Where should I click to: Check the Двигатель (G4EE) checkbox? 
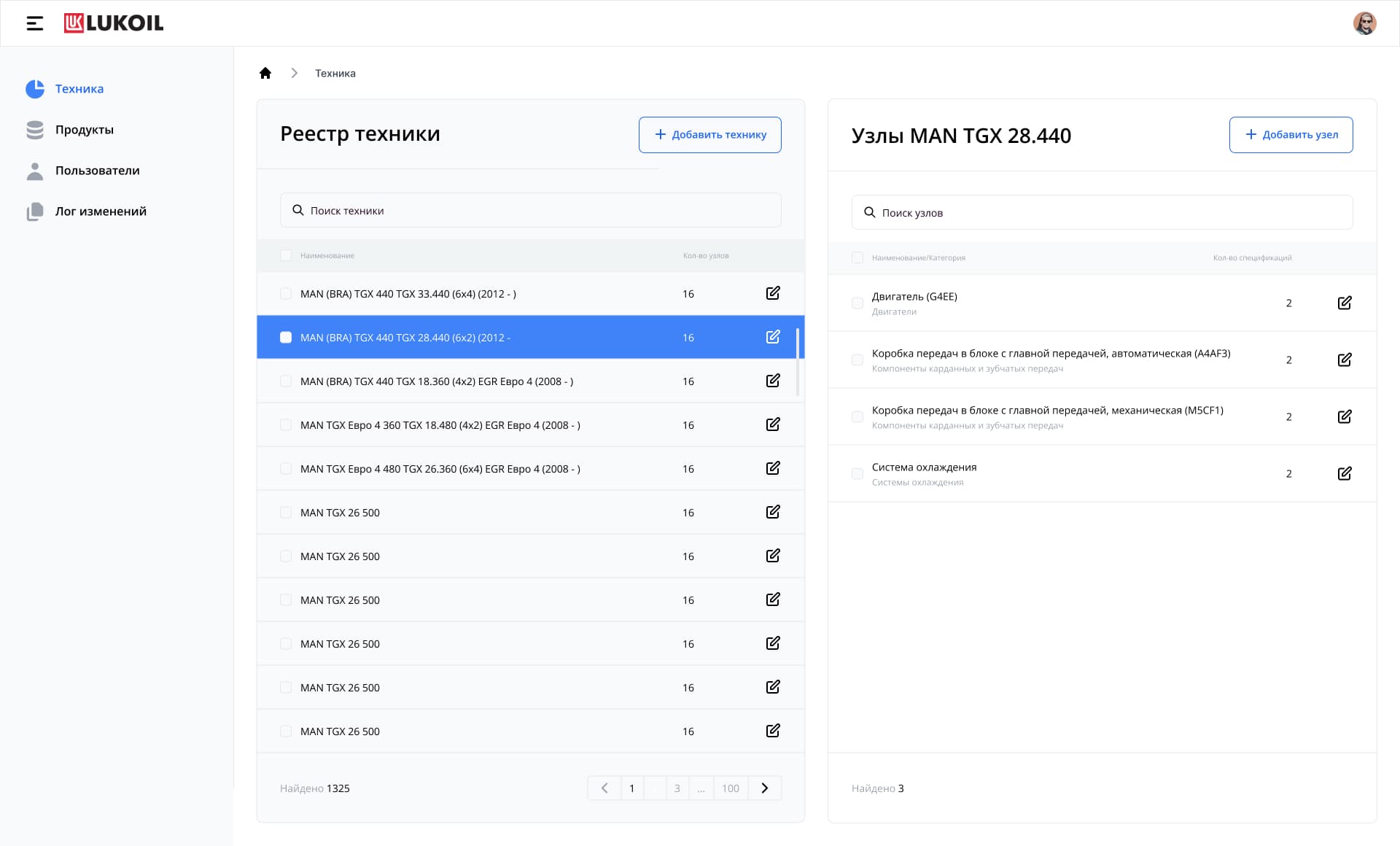(857, 303)
